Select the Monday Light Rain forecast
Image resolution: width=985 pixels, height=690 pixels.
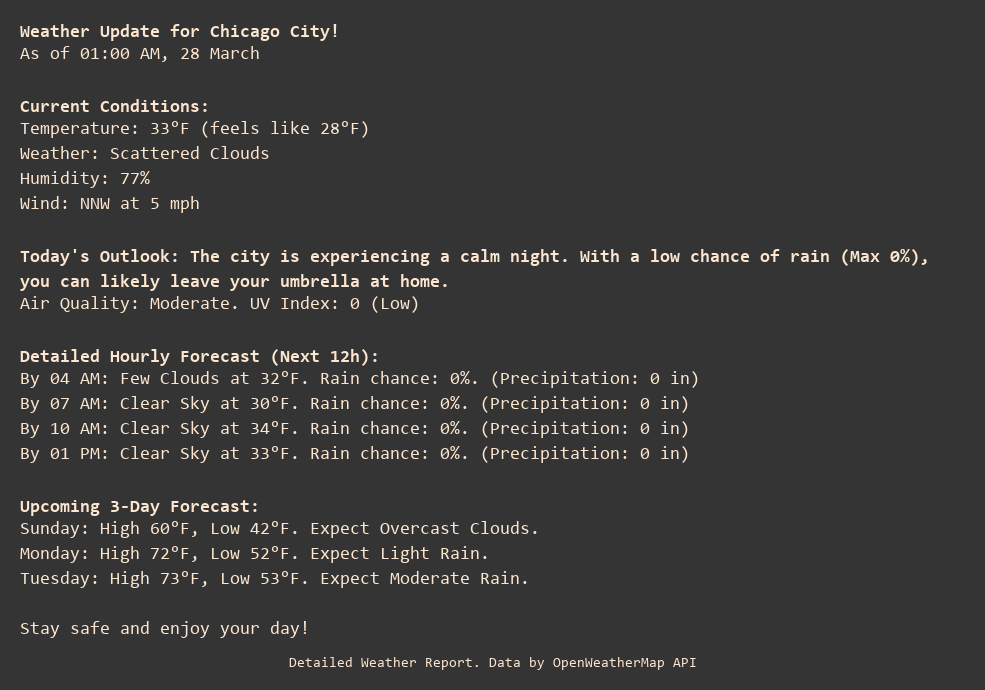click(254, 554)
